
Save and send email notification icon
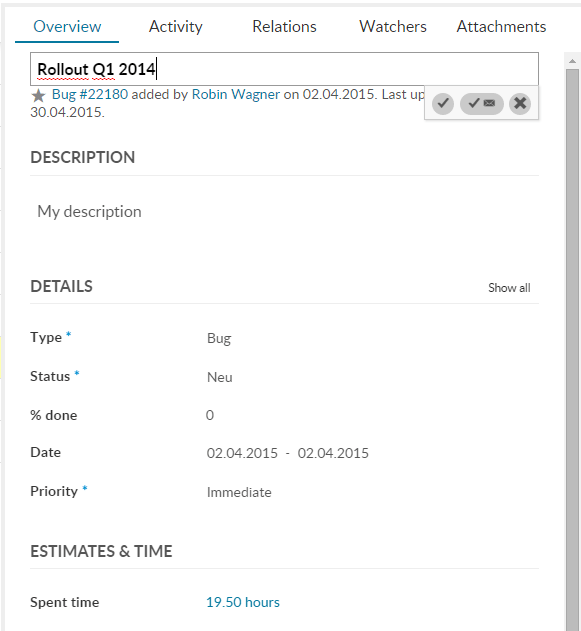(x=481, y=103)
